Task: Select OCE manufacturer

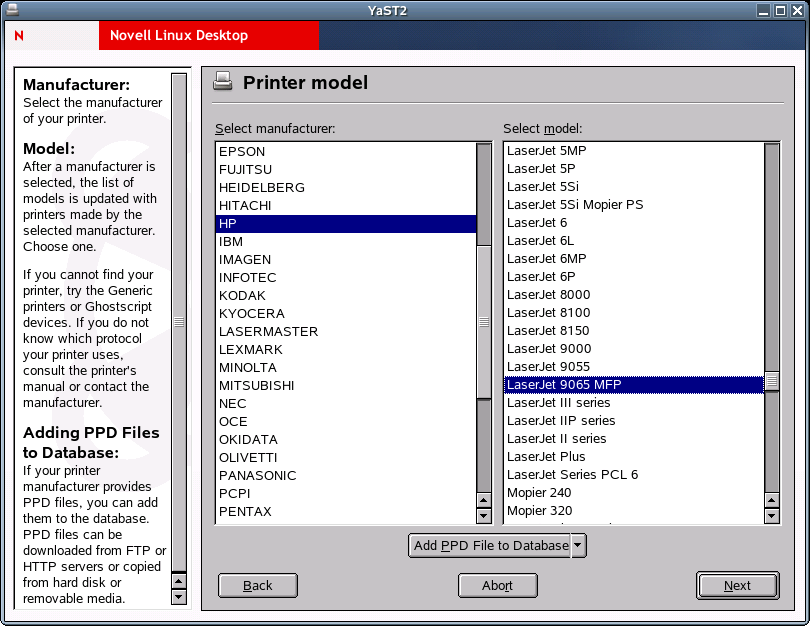Action: (346, 421)
